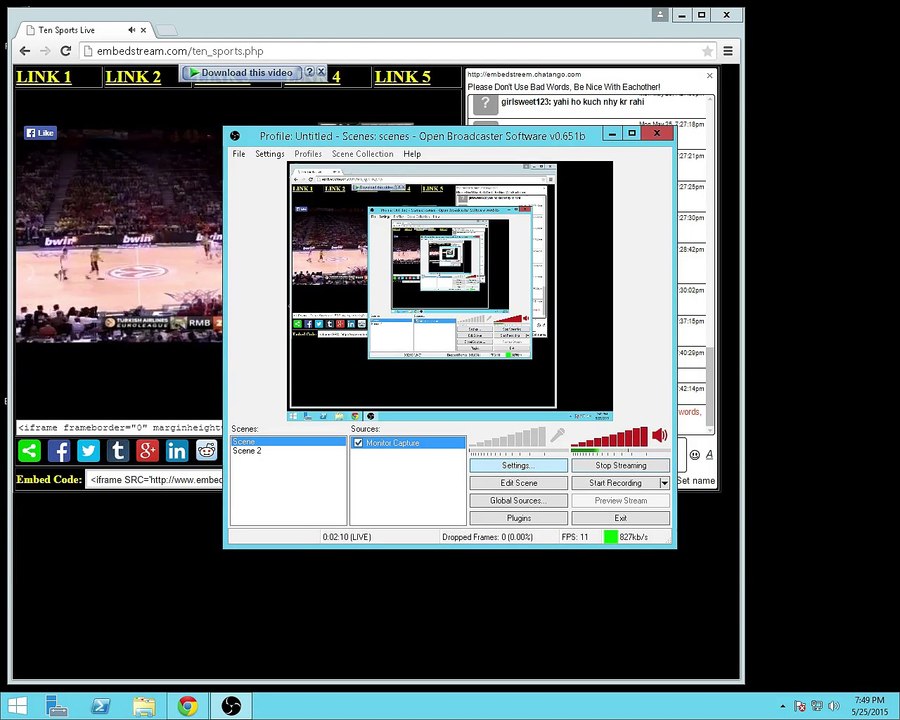Share the stream via Facebook icon
Viewport: 900px width, 720px height.
click(x=59, y=451)
